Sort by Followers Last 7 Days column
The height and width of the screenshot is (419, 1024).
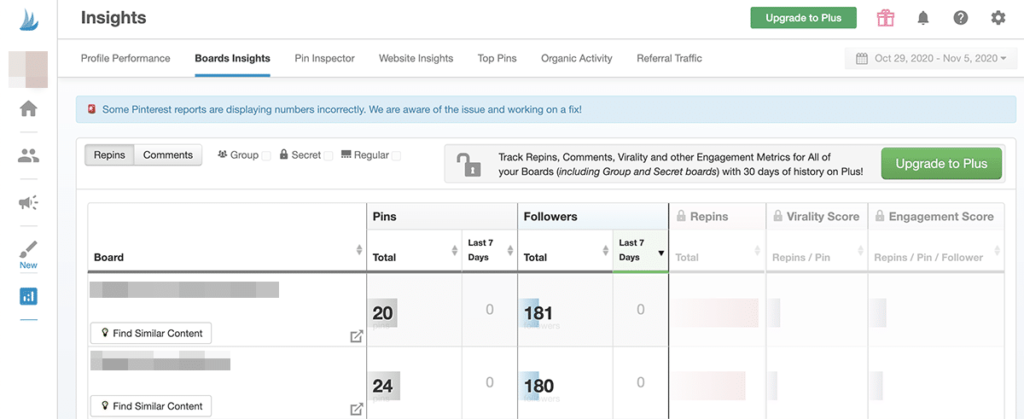[639, 251]
